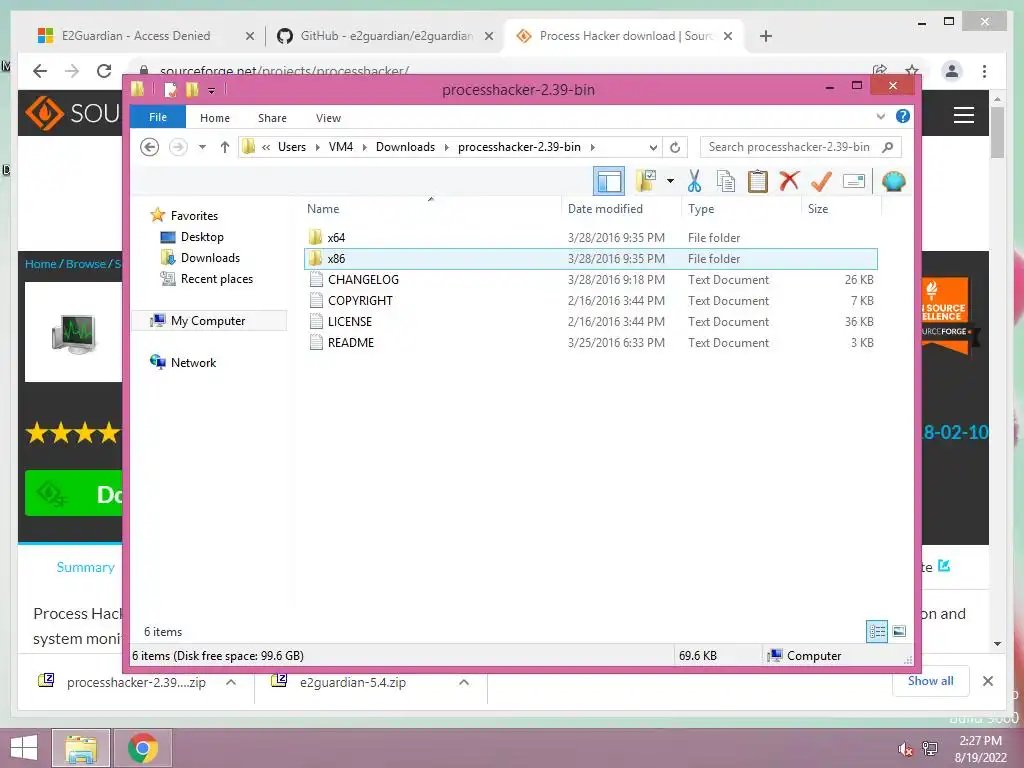
Task: Open menu for e2guardian-5.4.zip download
Action: tap(464, 682)
